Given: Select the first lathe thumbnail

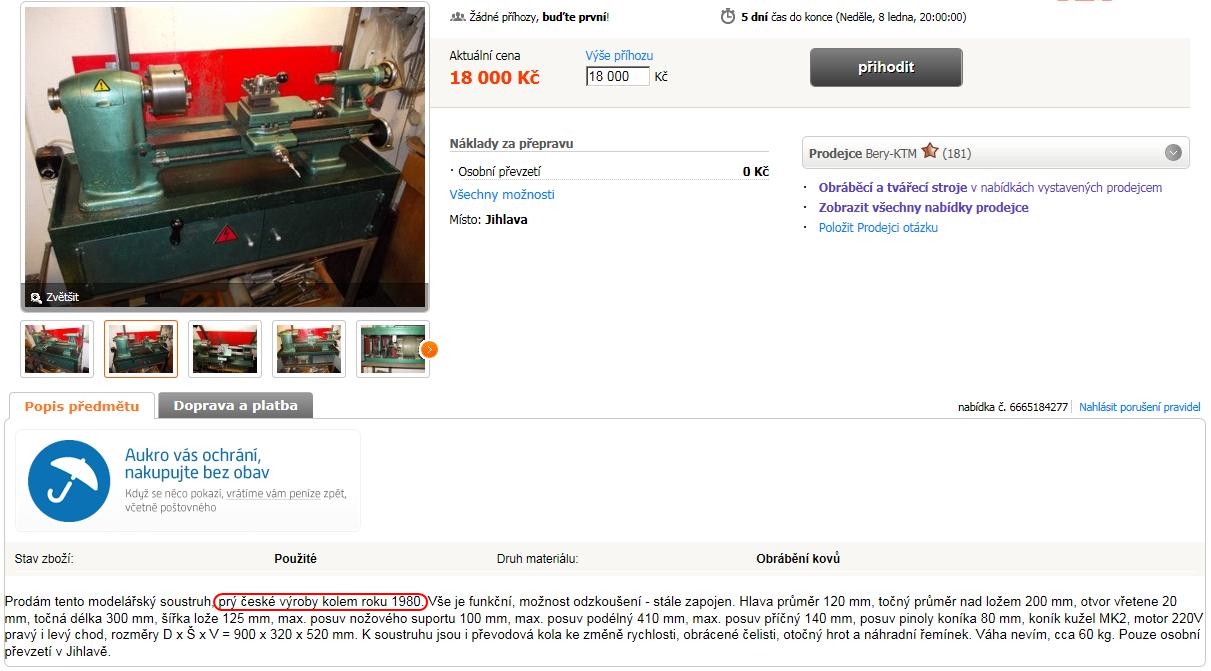Looking at the screenshot, I should [x=57, y=349].
